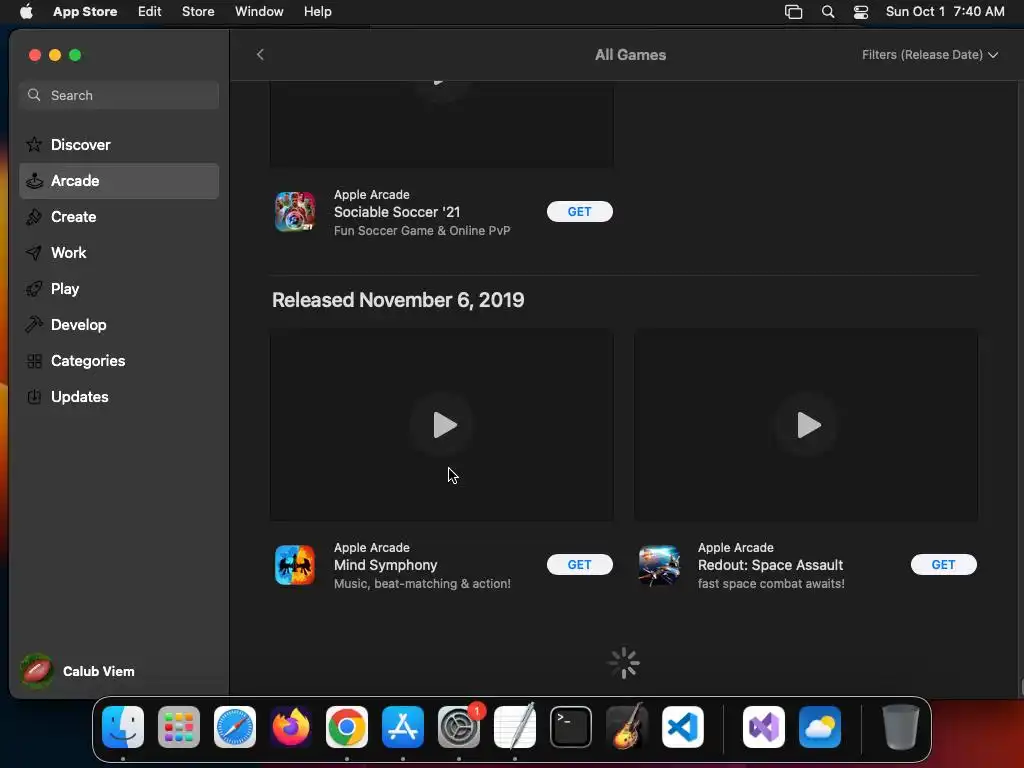Image resolution: width=1024 pixels, height=768 pixels.
Task: Show Categories in the sidebar
Action: click(x=119, y=360)
